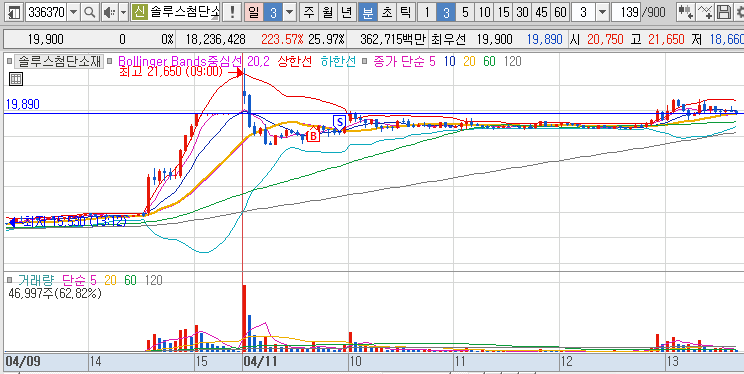Image resolution: width=744 pixels, height=374 pixels.
Task: Click the 04/09 date axis marker
Action: pyautogui.click(x=23, y=363)
